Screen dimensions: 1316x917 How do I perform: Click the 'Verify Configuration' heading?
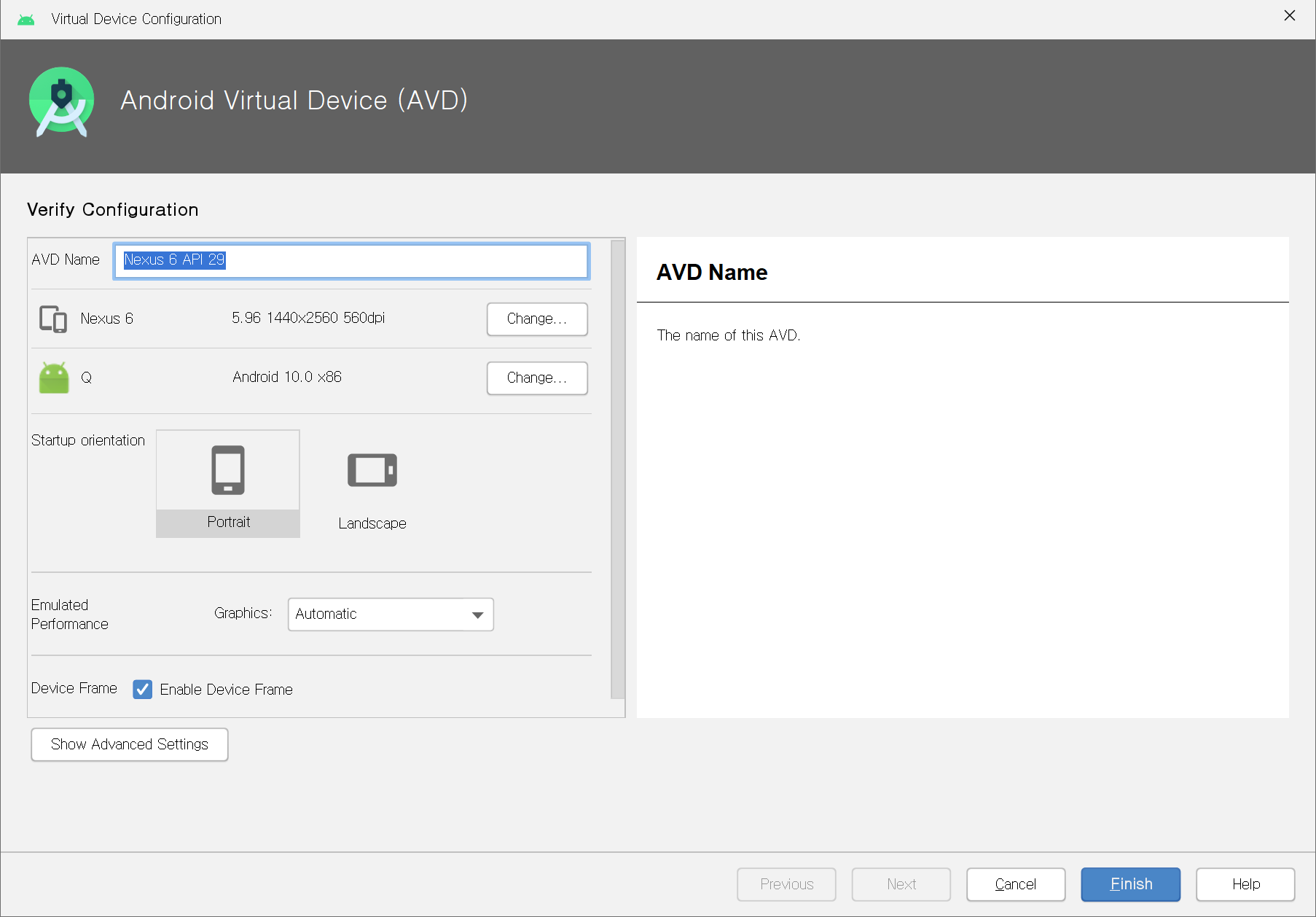(113, 210)
